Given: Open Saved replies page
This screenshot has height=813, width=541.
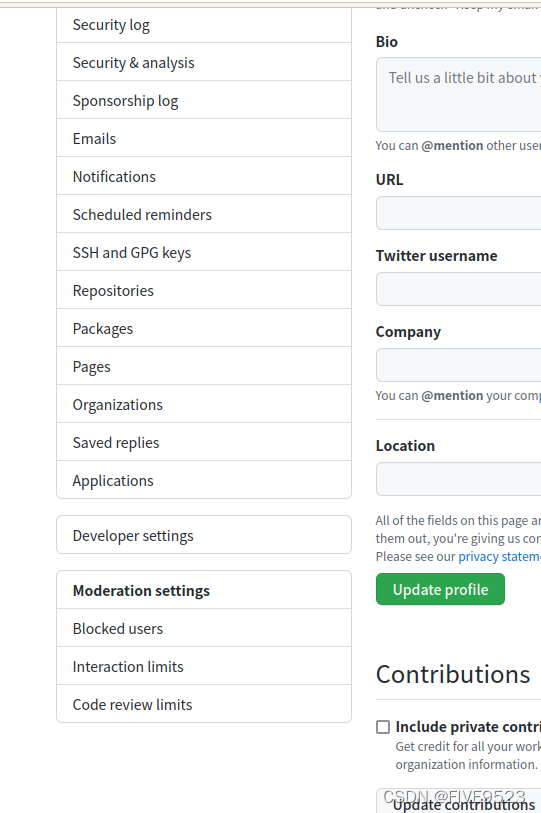Looking at the screenshot, I should 204,442.
